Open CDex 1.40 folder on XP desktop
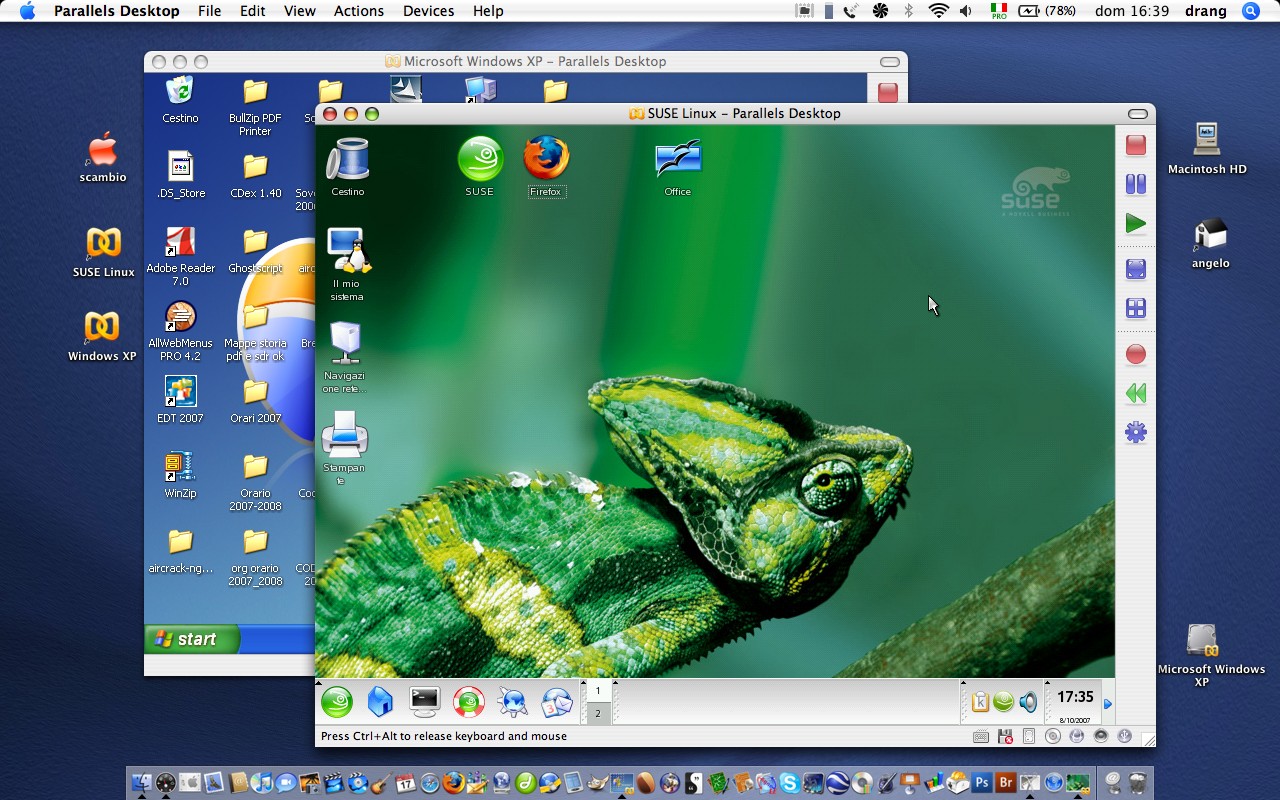The width and height of the screenshot is (1280, 800). click(x=255, y=175)
